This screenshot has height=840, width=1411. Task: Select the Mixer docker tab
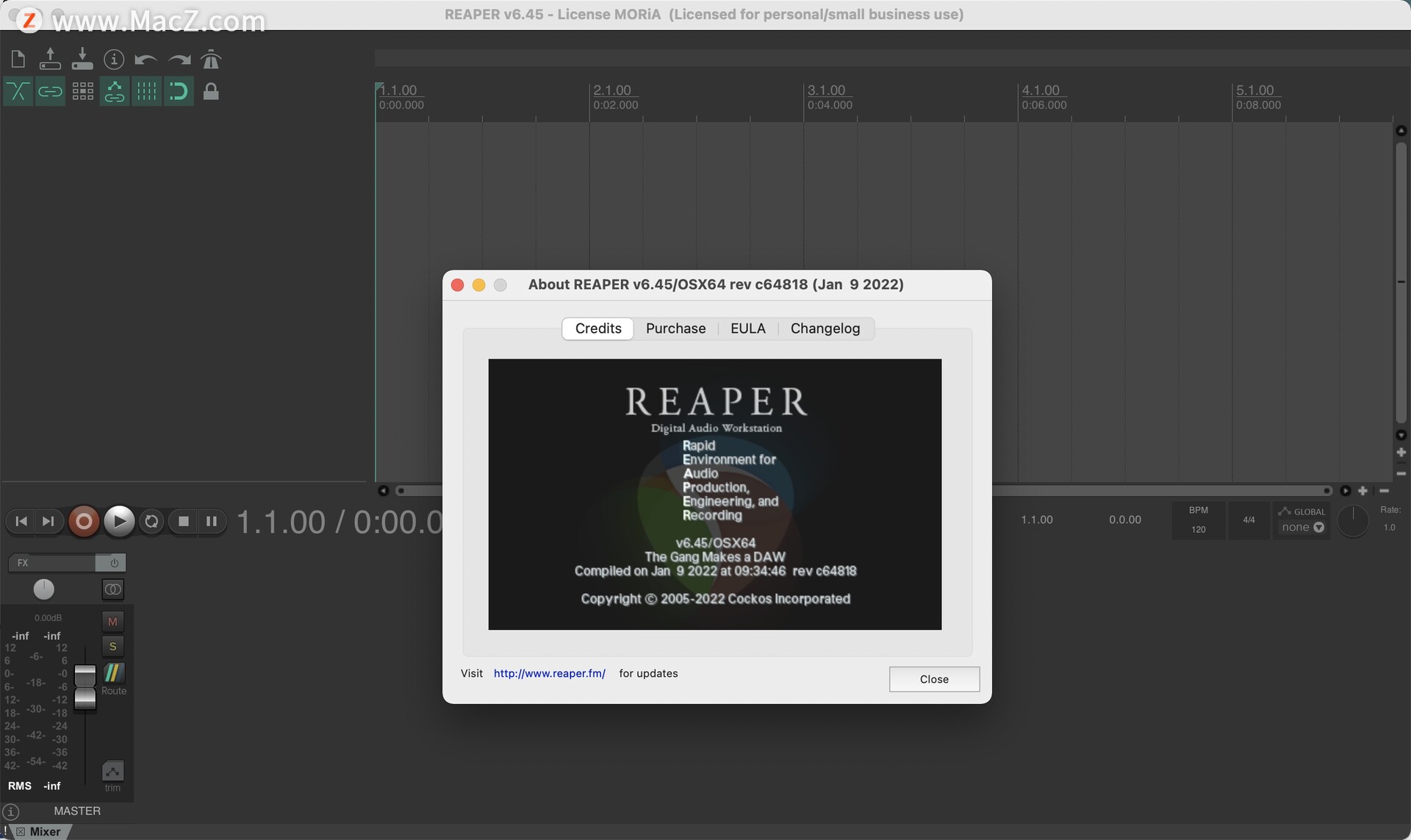[x=45, y=832]
